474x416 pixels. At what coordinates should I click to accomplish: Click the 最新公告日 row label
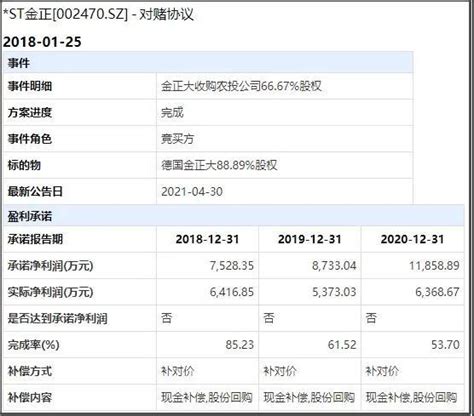[x=35, y=191]
